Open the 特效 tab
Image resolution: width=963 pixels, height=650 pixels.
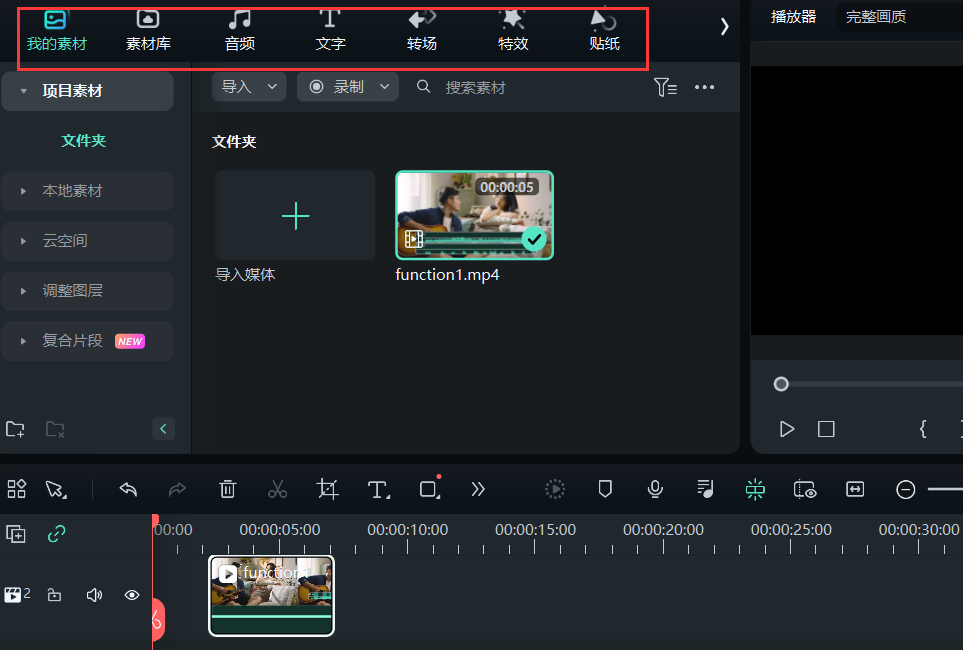point(513,30)
